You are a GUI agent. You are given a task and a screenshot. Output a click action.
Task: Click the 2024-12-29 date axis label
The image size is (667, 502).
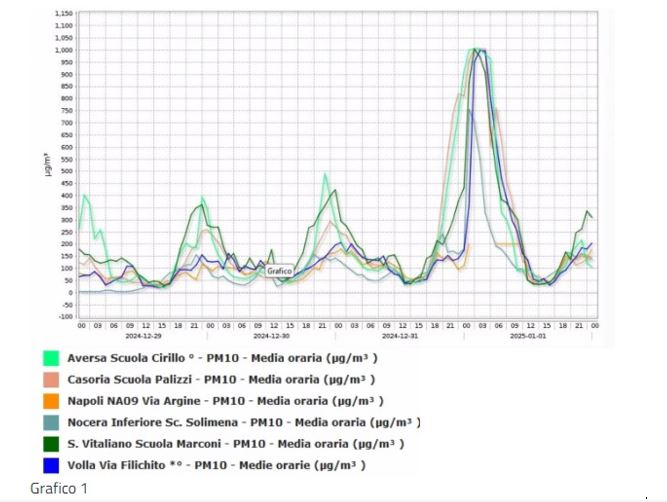tap(143, 336)
